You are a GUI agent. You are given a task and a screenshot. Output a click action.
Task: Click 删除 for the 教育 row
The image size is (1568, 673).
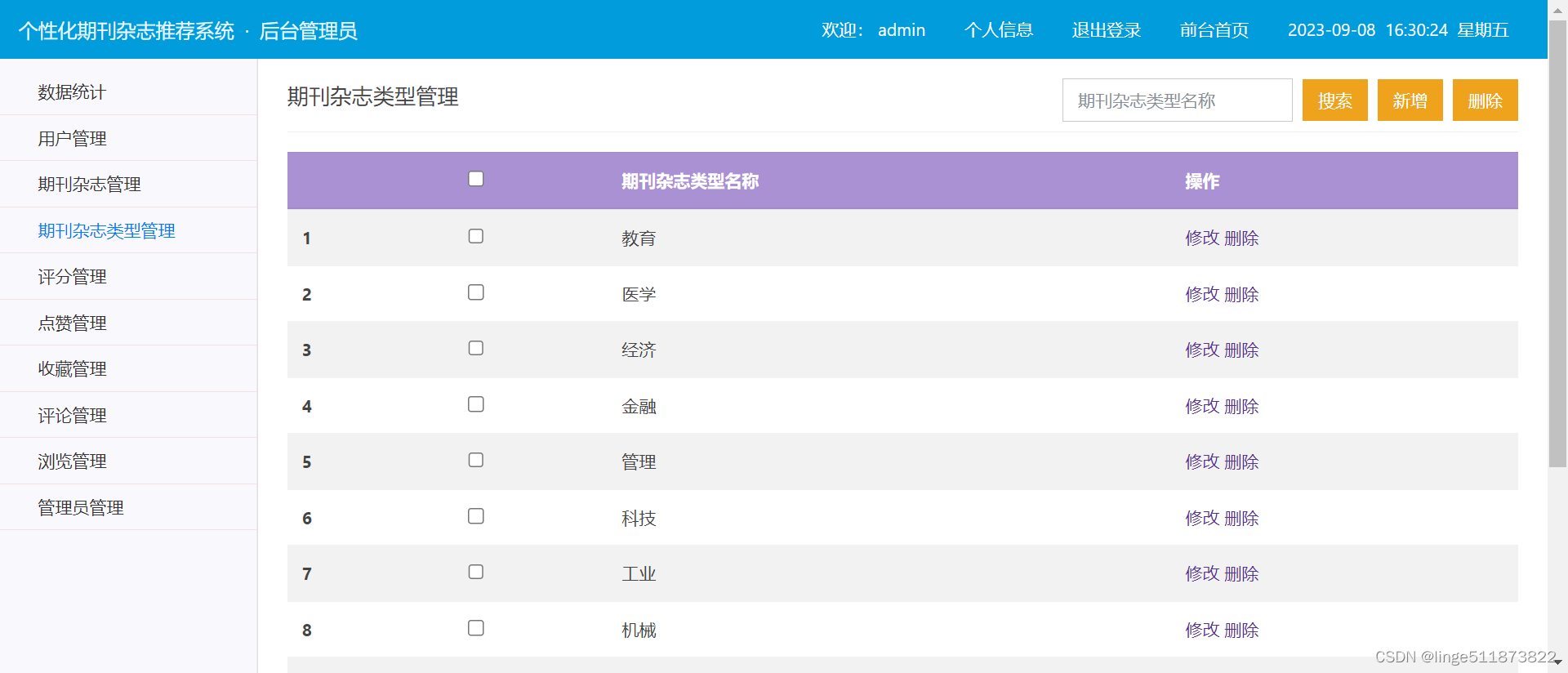click(1241, 238)
